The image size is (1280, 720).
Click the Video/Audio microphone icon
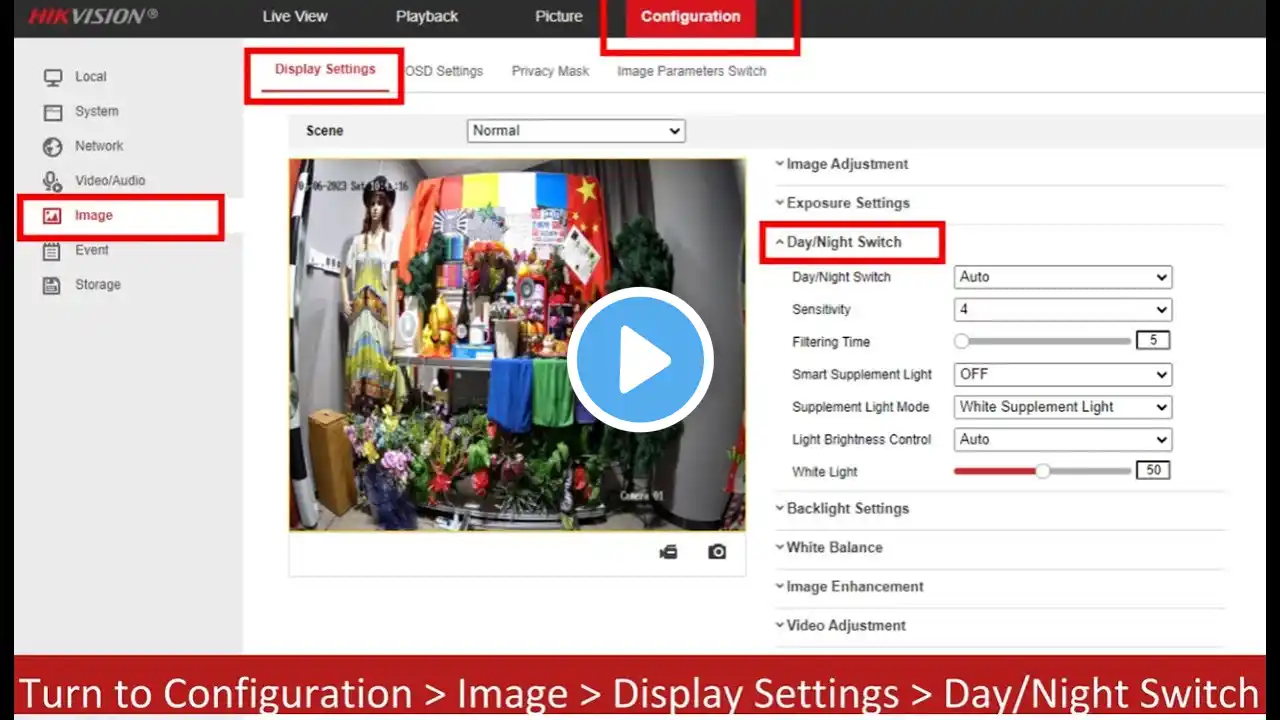click(x=53, y=181)
